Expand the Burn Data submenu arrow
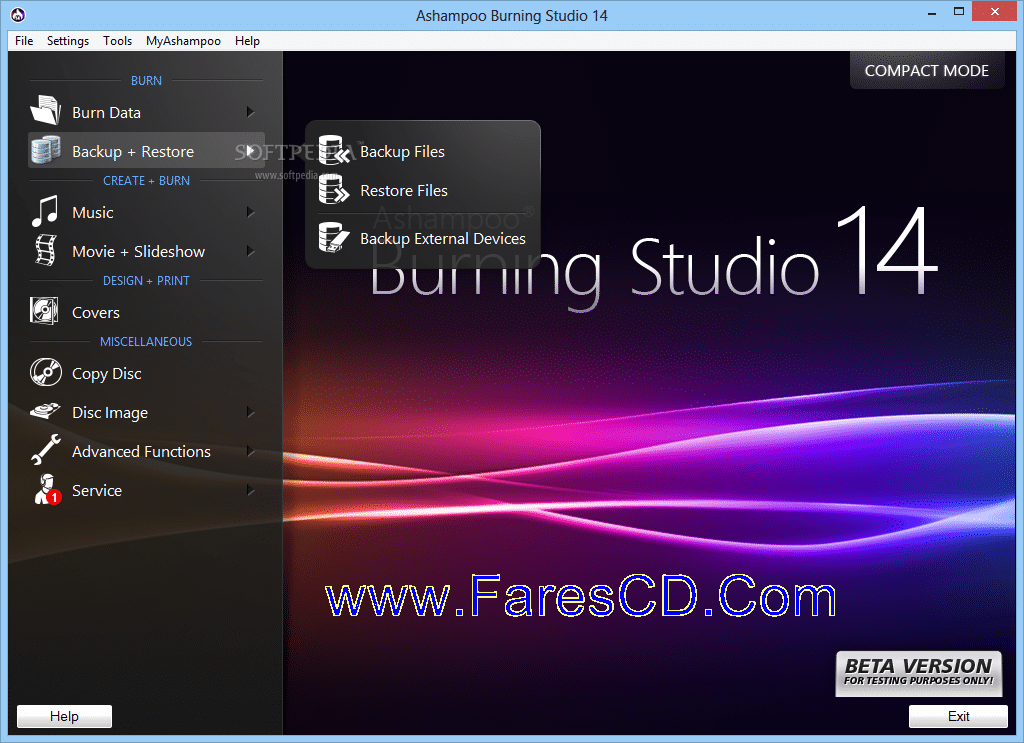The height and width of the screenshot is (743, 1024). 250,112
